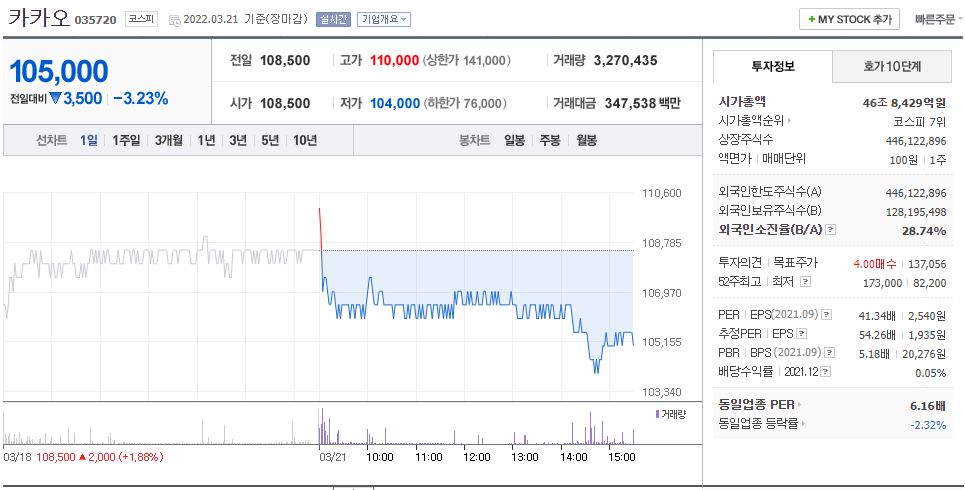Select the 1주일 line chart period

(x=126, y=140)
